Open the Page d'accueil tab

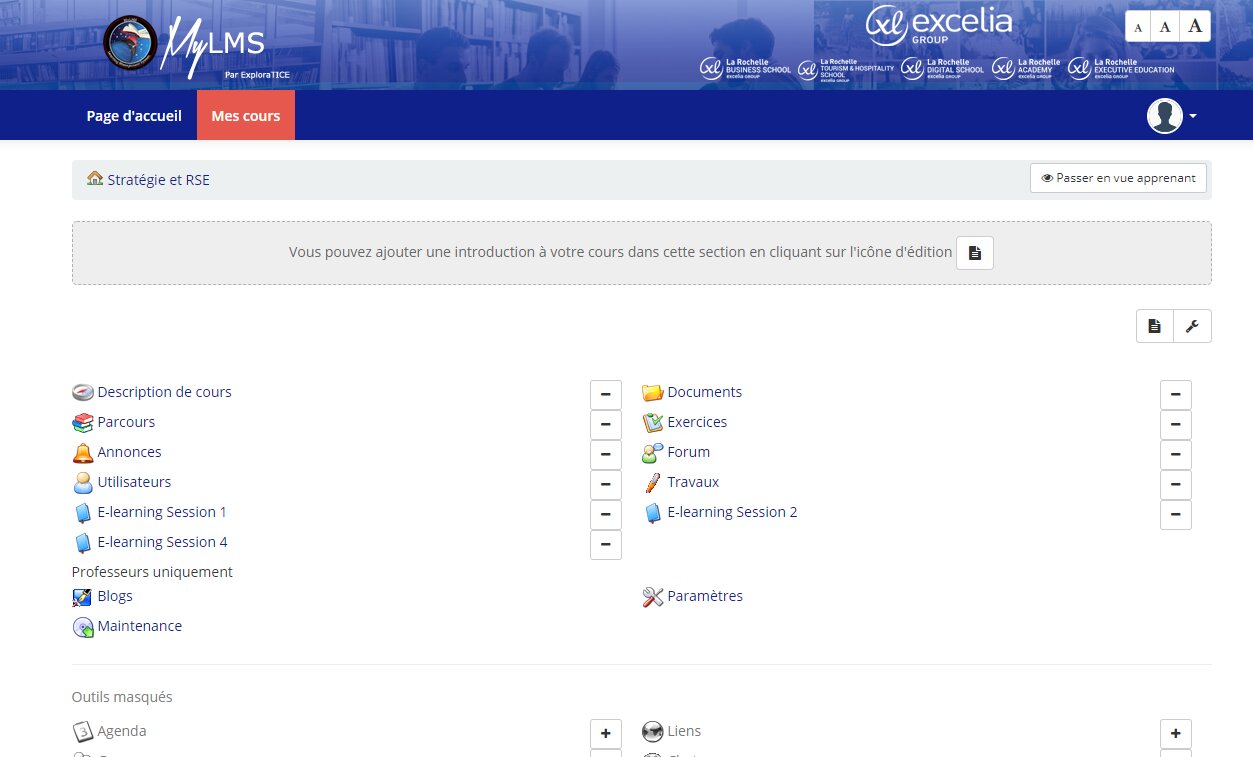point(134,116)
